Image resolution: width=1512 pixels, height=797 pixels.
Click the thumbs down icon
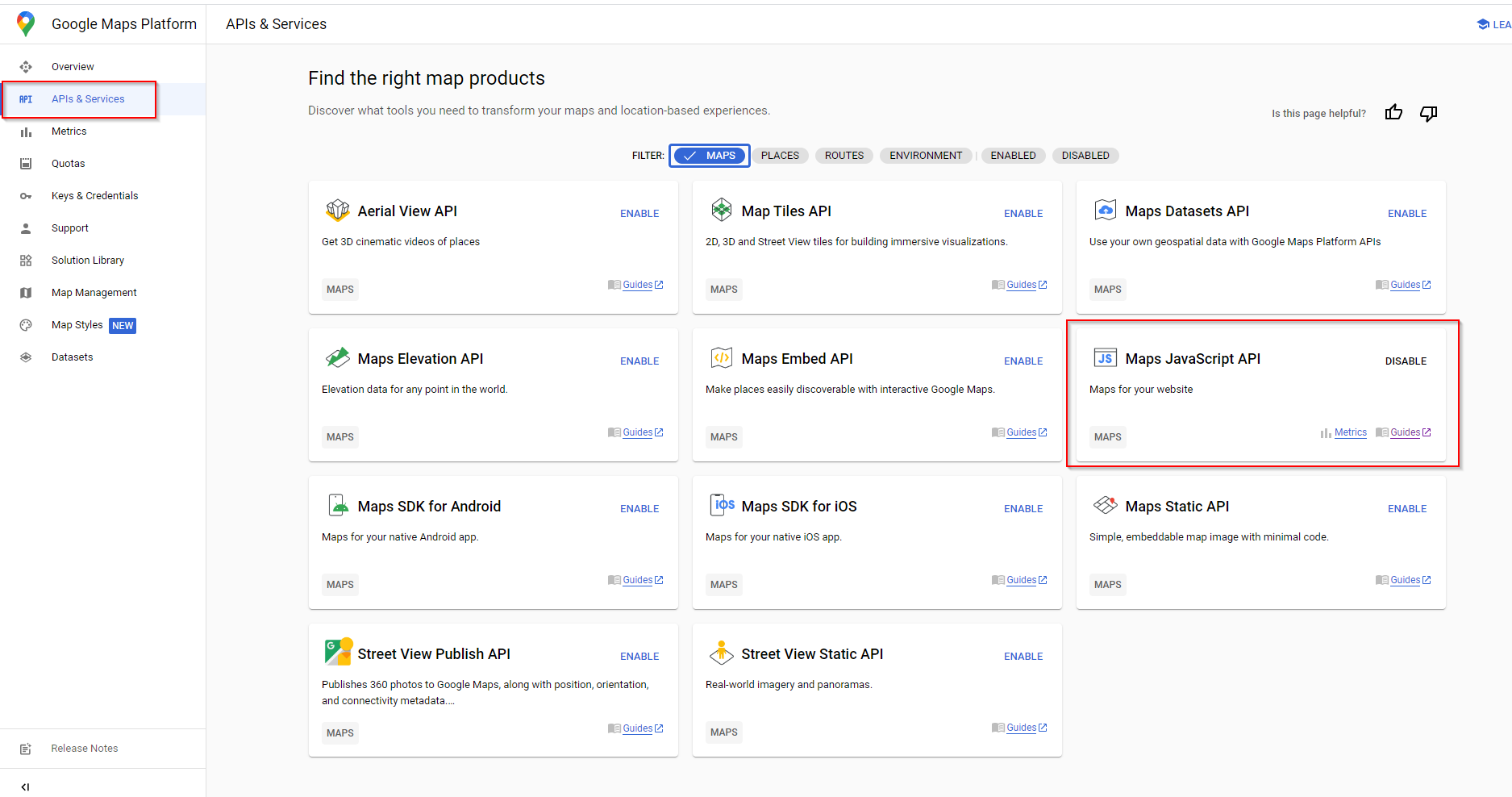point(1428,113)
